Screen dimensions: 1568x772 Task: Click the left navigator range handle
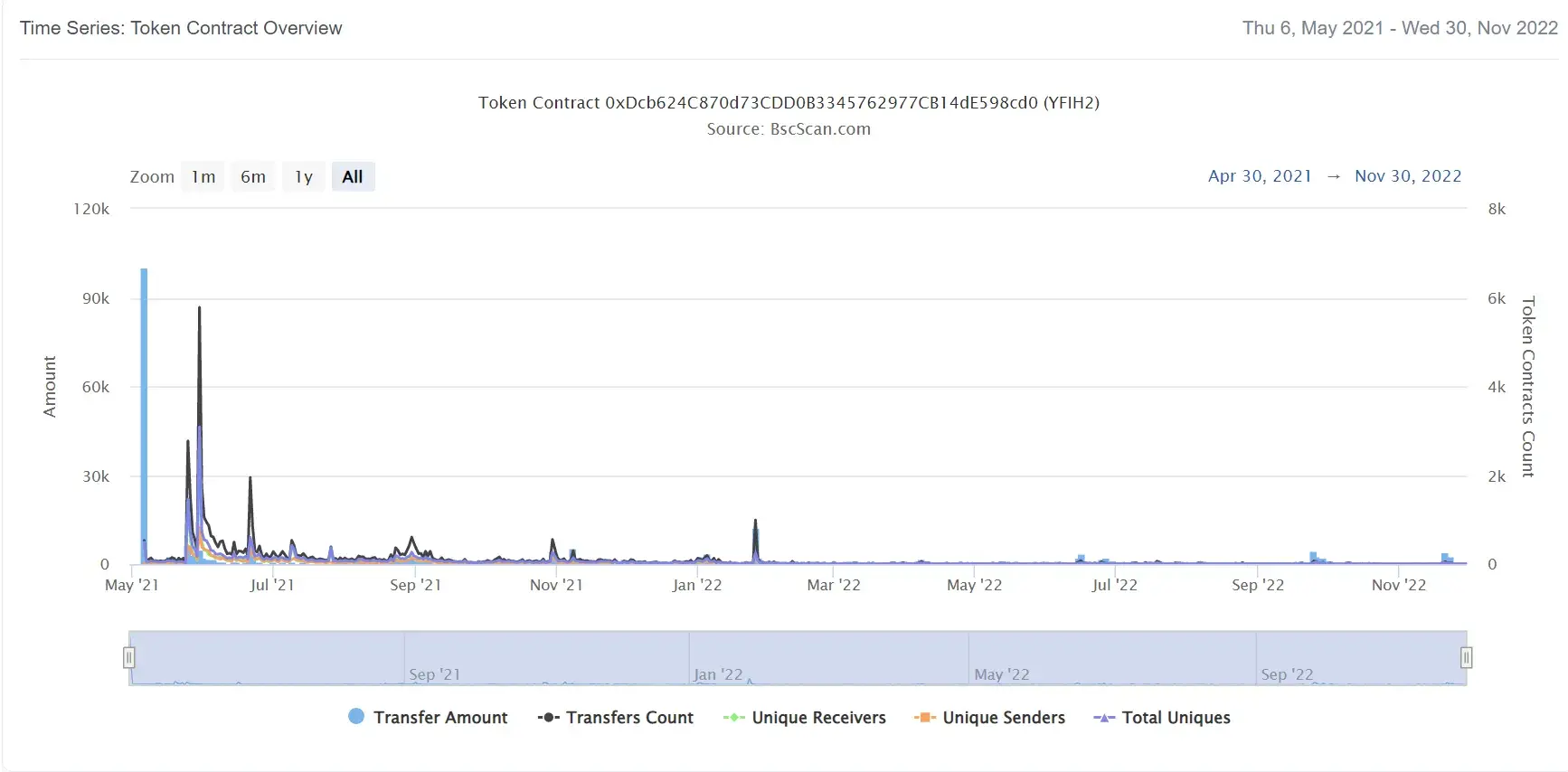pos(129,657)
